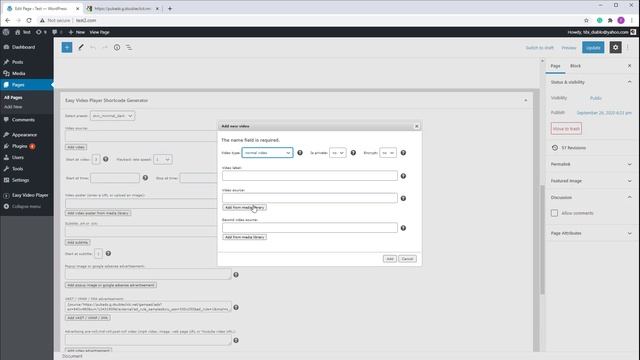The height and width of the screenshot is (360, 640).
Task: Click help icon beside dialog Video source field
Action: [403, 198]
